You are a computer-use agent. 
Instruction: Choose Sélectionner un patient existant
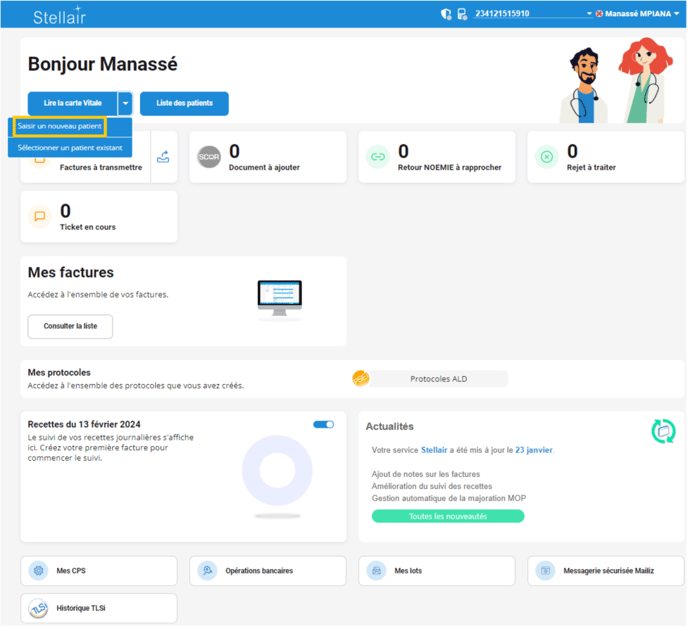pos(70,147)
